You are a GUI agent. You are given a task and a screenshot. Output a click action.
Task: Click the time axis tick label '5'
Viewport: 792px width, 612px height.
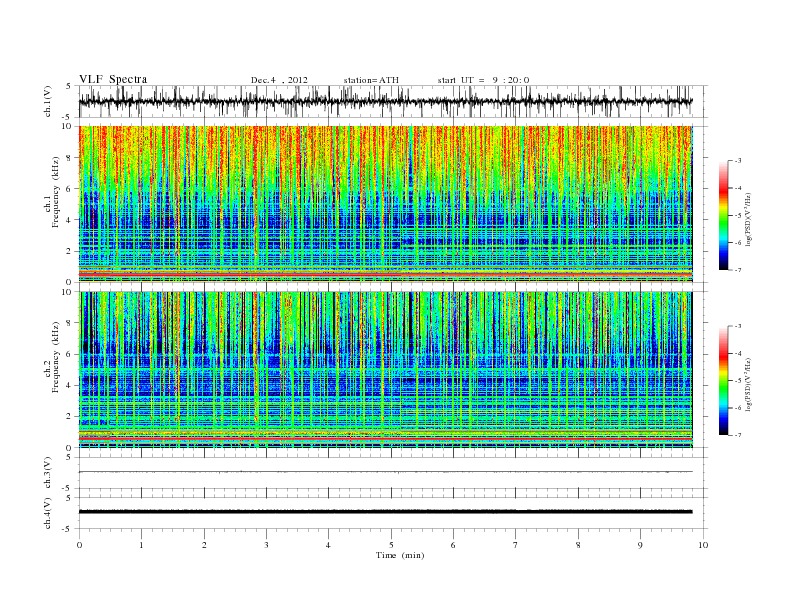pos(391,545)
